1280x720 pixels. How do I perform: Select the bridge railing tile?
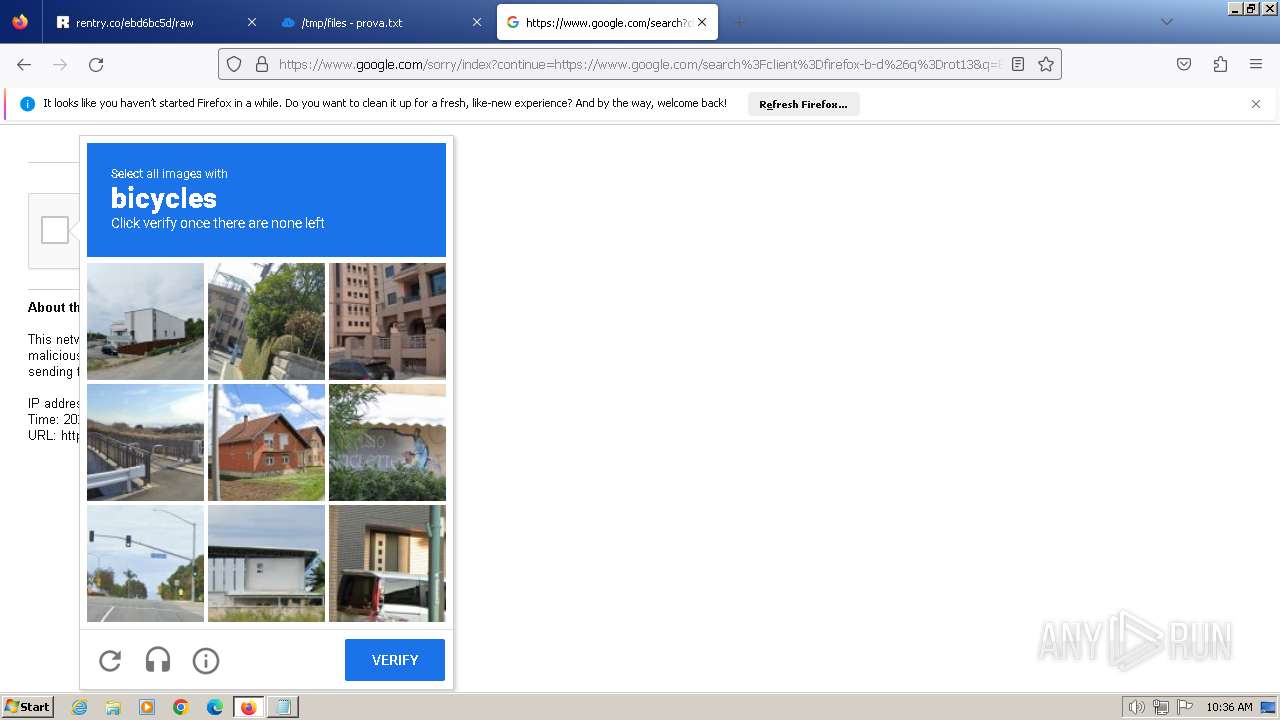coord(145,442)
